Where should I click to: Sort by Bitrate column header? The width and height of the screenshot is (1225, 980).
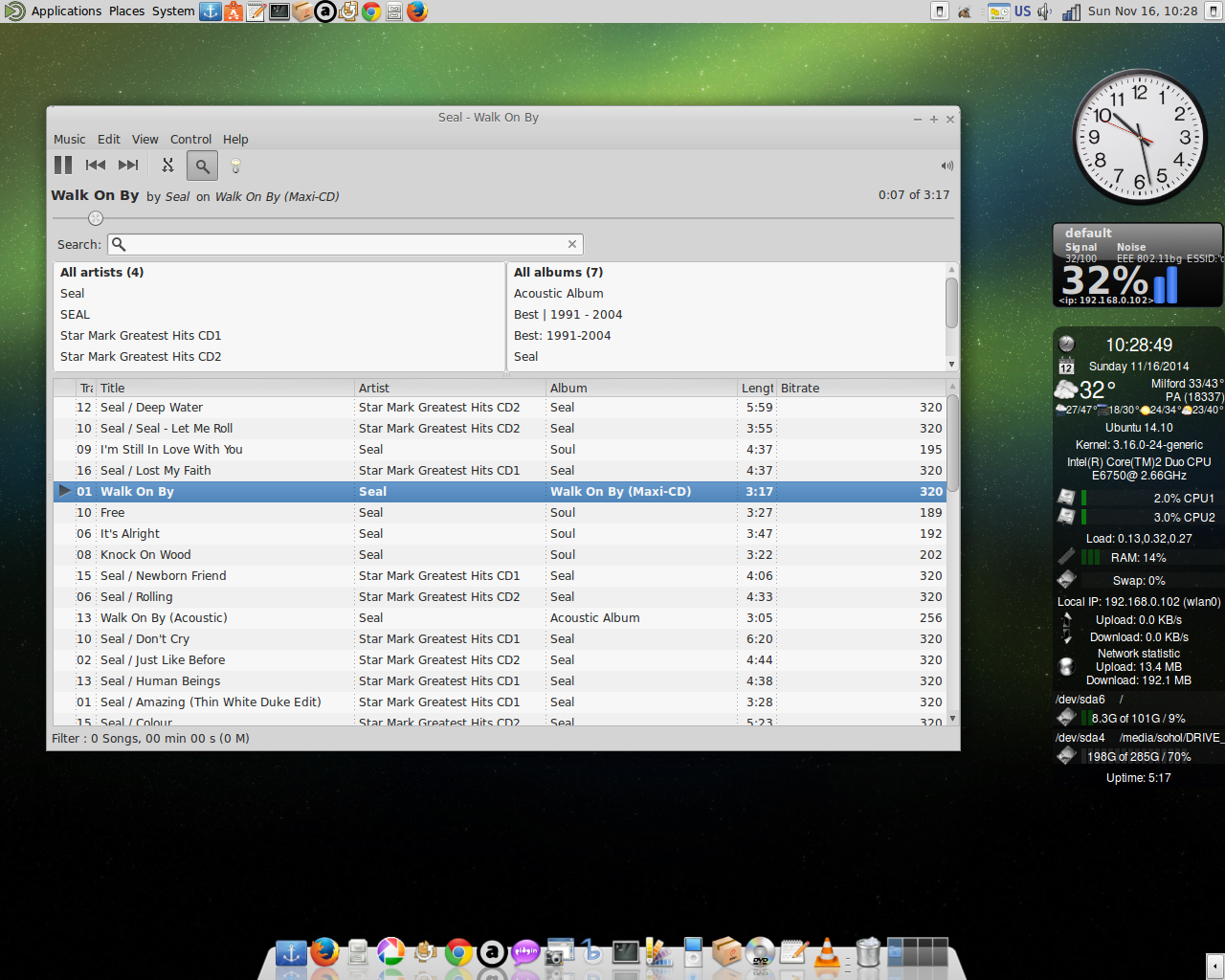860,389
